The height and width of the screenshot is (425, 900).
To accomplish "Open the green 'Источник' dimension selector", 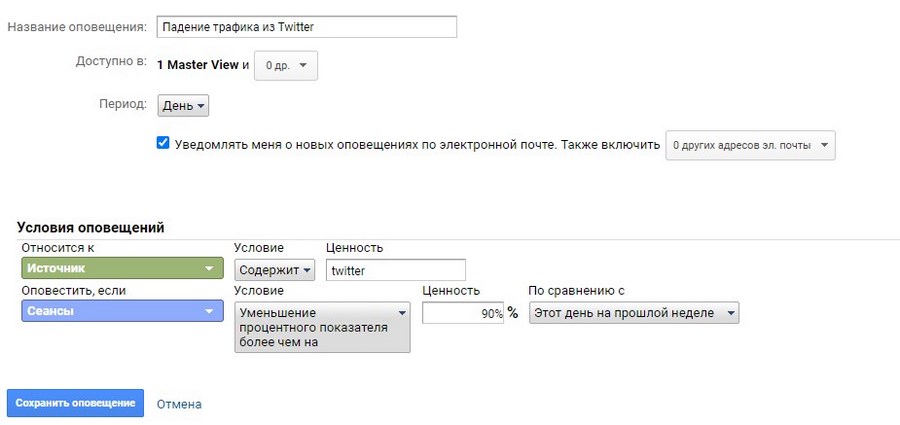I will click(122, 268).
